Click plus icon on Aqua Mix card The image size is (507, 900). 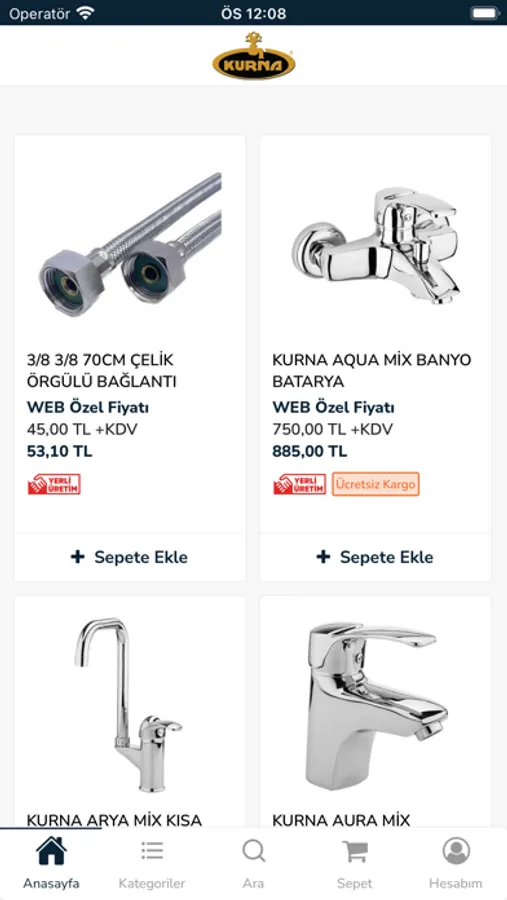tap(323, 557)
